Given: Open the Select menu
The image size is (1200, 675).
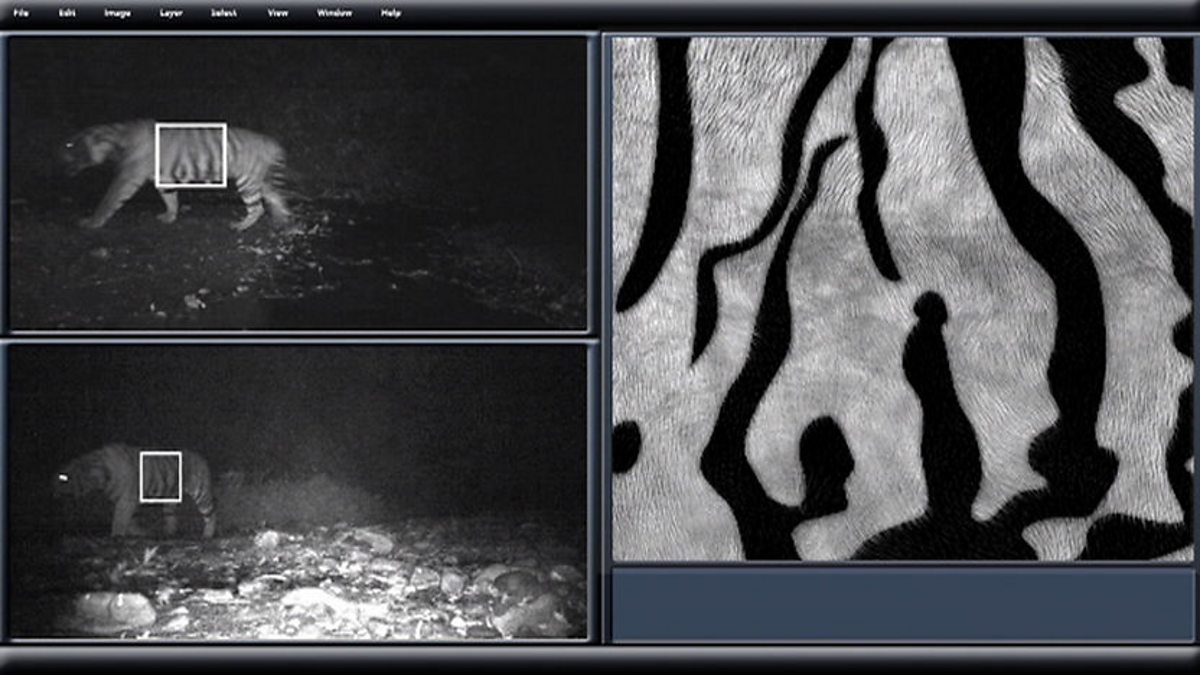Looking at the screenshot, I should click(223, 13).
